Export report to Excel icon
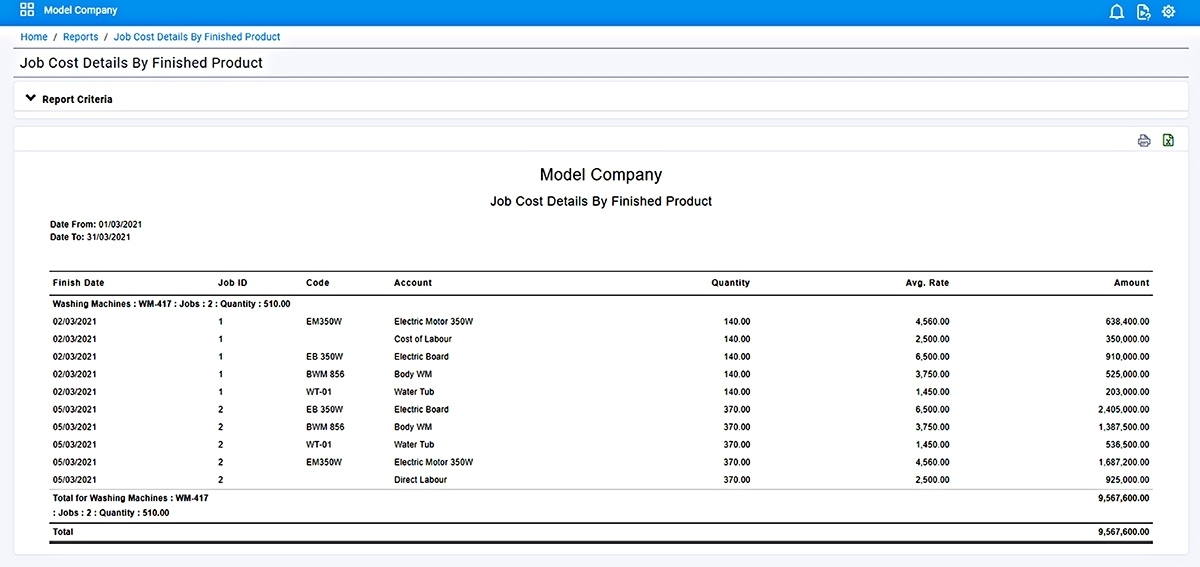This screenshot has height=567, width=1200. coord(1168,141)
